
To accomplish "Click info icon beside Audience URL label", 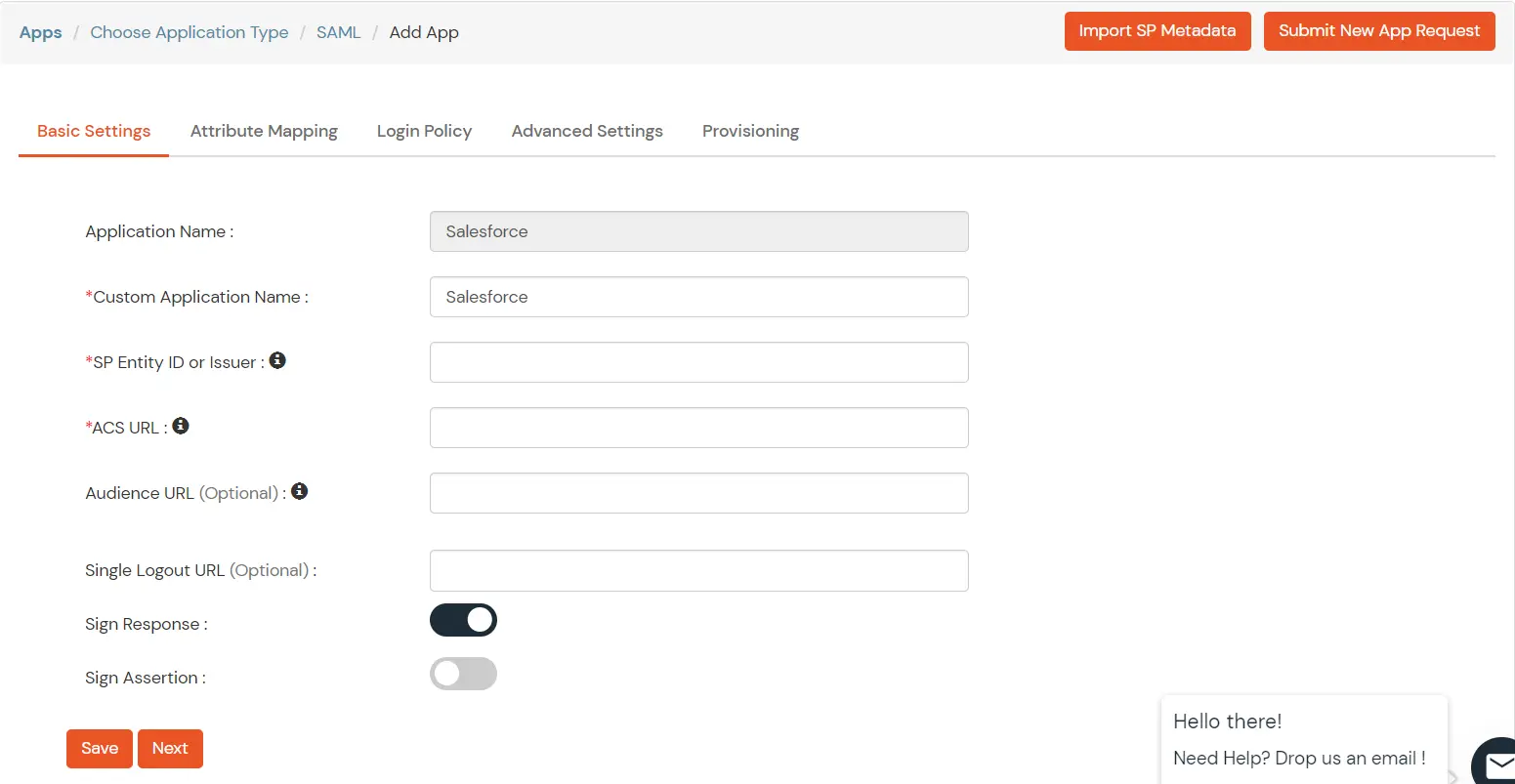I will click(x=300, y=491).
